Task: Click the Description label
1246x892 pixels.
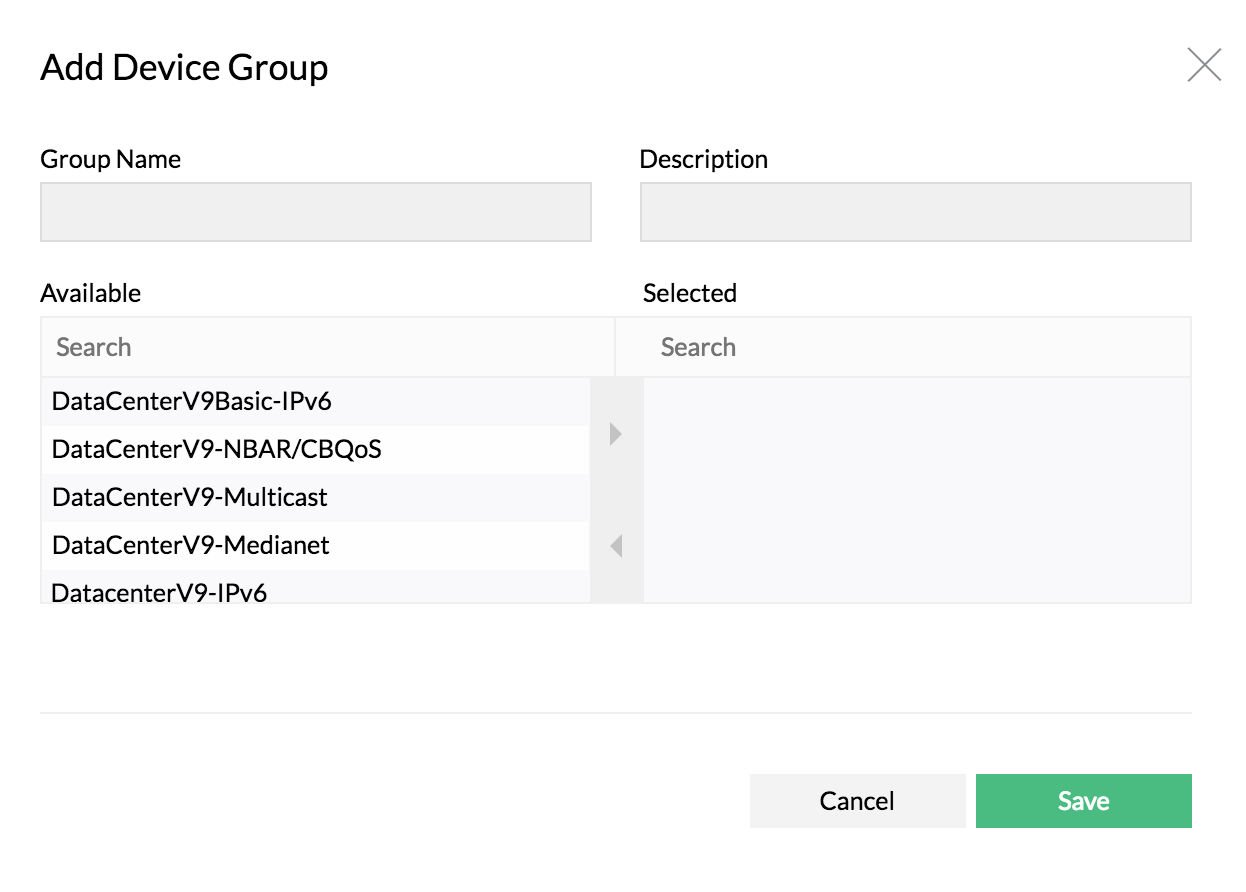Action: (704, 159)
